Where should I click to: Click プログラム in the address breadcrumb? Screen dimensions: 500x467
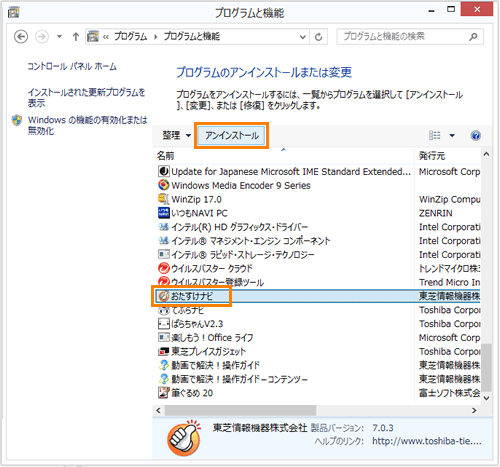(x=131, y=36)
